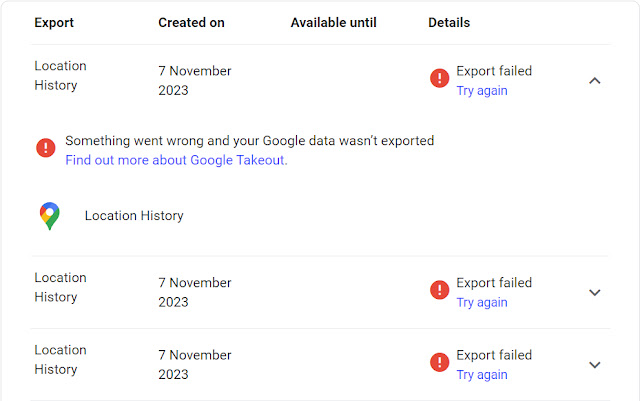The image size is (640, 401).
Task: Click the "Created on" column header
Action: point(191,22)
